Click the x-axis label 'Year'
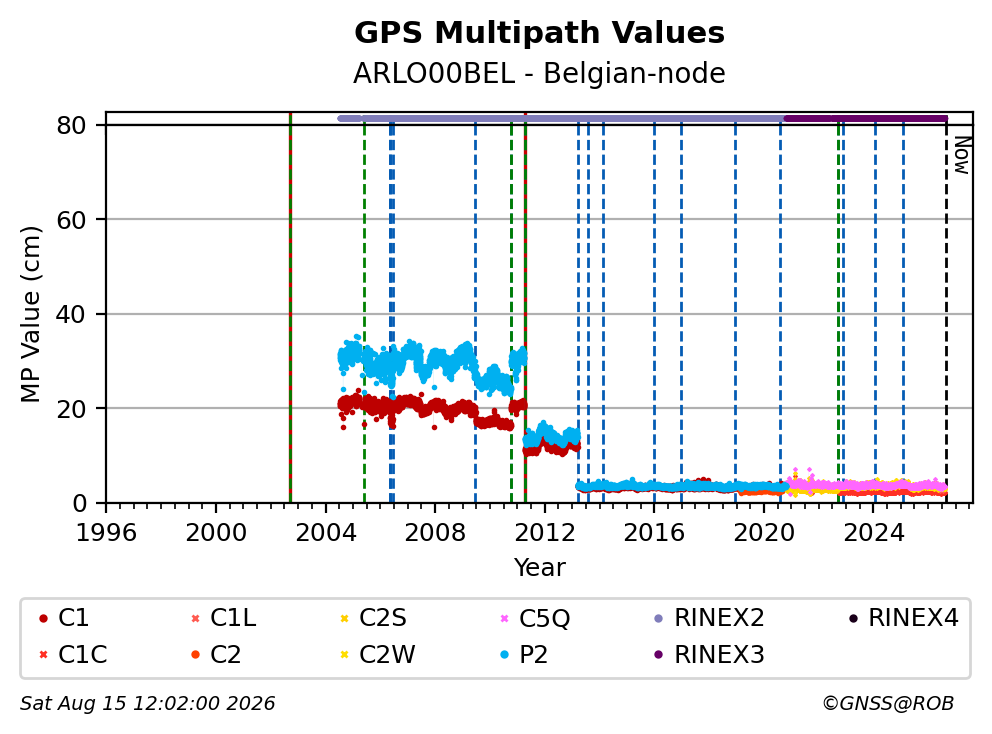Screen dimensions: 992x734 (x=539, y=568)
